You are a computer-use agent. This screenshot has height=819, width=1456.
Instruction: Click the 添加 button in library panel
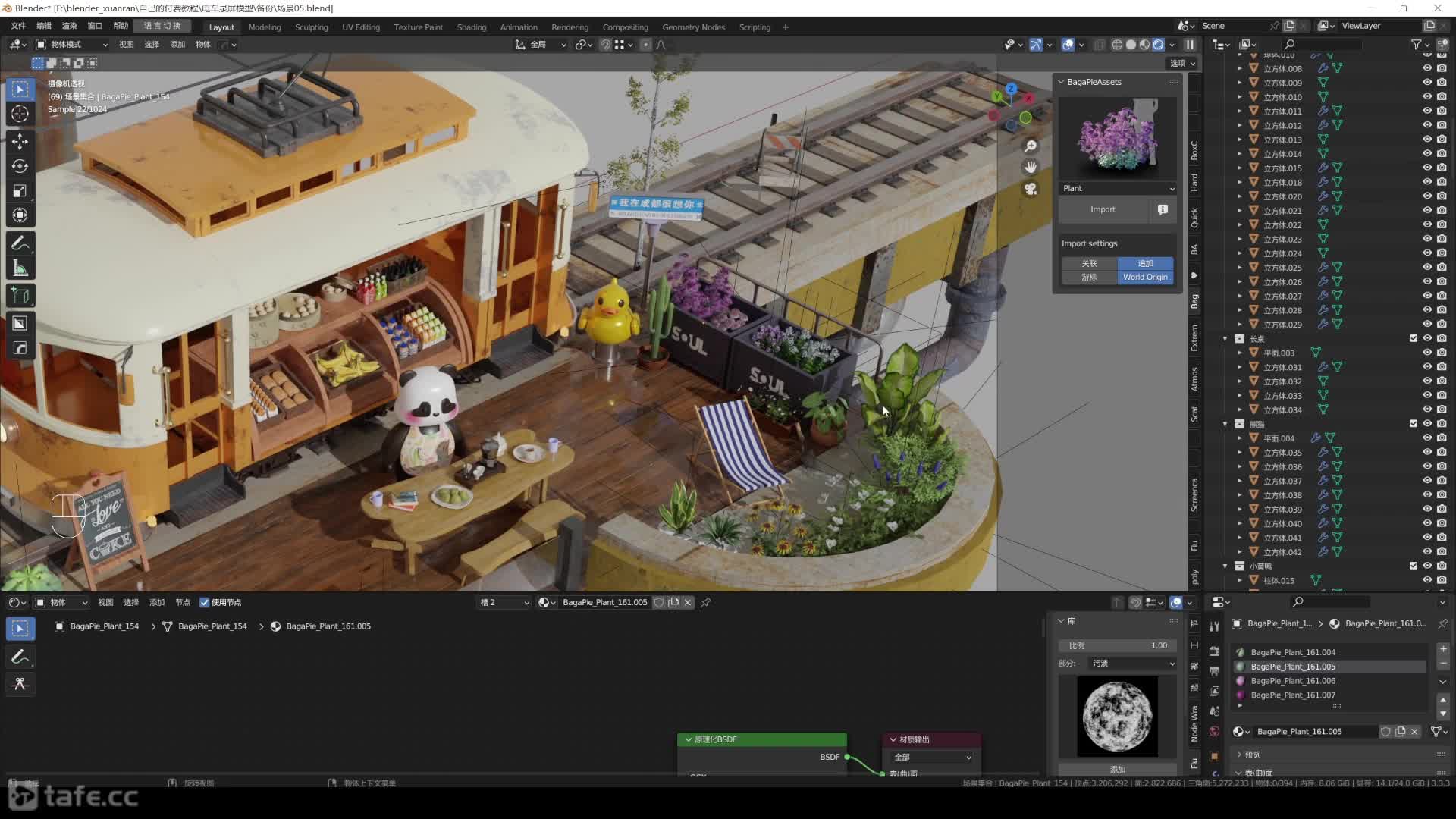[x=1118, y=769]
